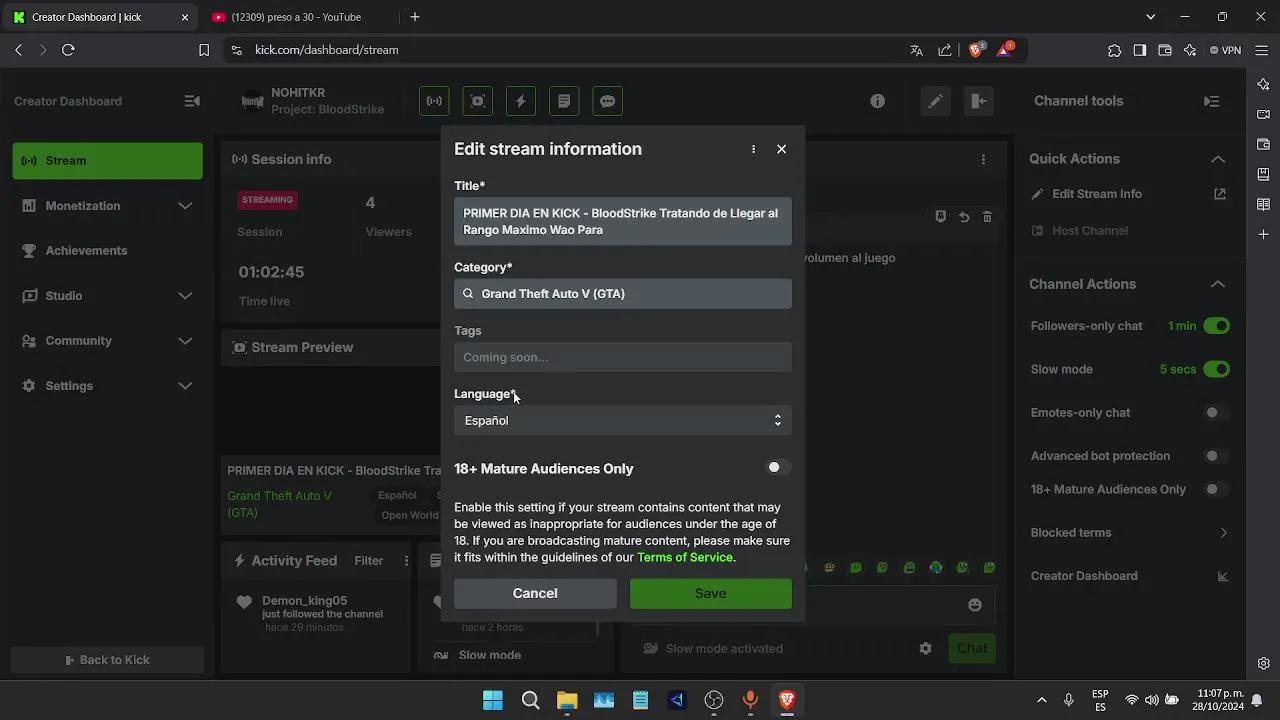The height and width of the screenshot is (720, 1280).
Task: Open the Language dropdown showing Español
Action: click(622, 421)
